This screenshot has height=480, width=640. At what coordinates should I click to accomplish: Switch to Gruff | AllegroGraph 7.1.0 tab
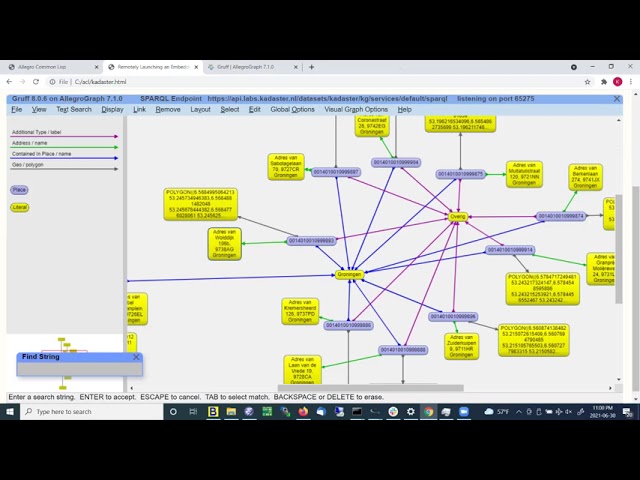click(x=251, y=67)
